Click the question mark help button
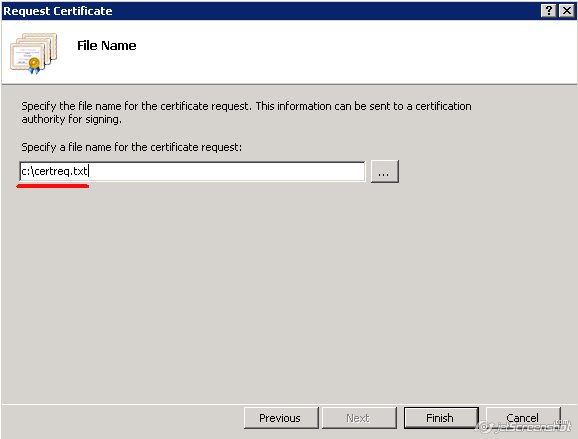Image resolution: width=578 pixels, height=439 pixels. (x=549, y=11)
